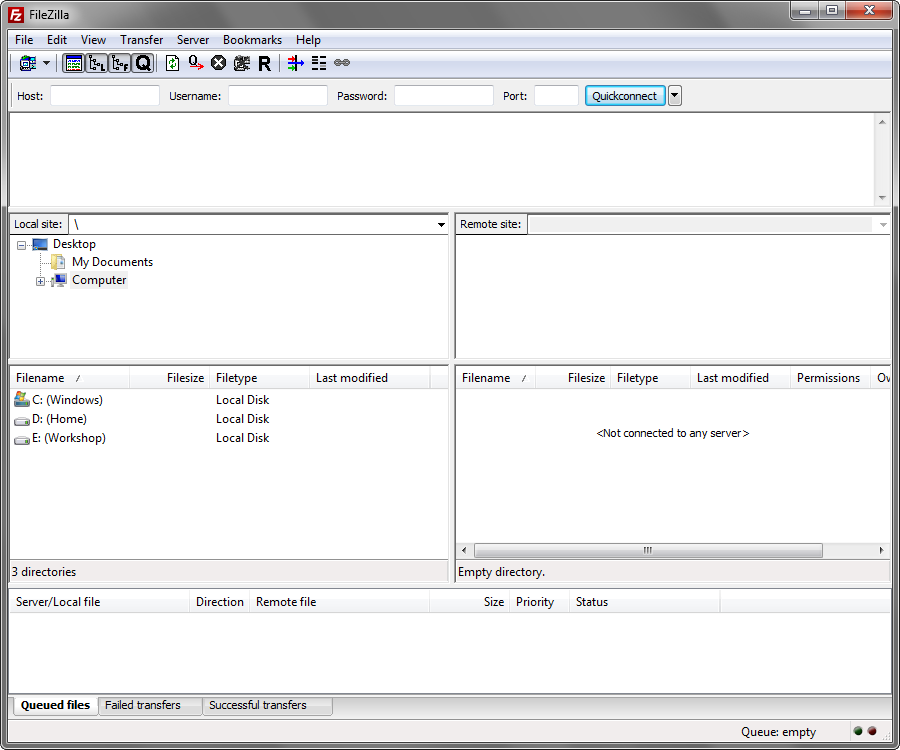This screenshot has height=750, width=900.
Task: Open the Site Manager dropdown arrow
Action: tap(46, 63)
